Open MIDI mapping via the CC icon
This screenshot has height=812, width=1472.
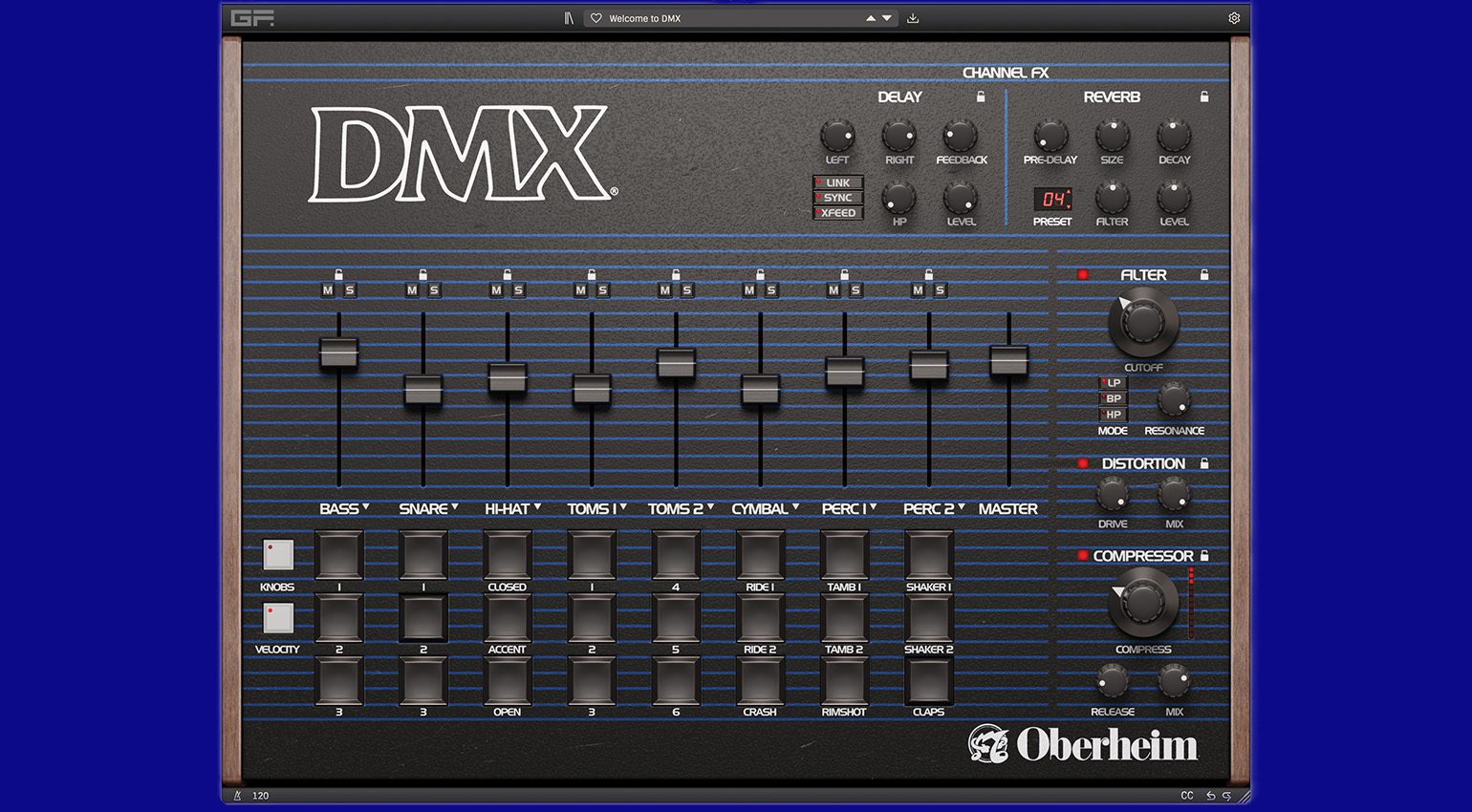coord(1187,796)
